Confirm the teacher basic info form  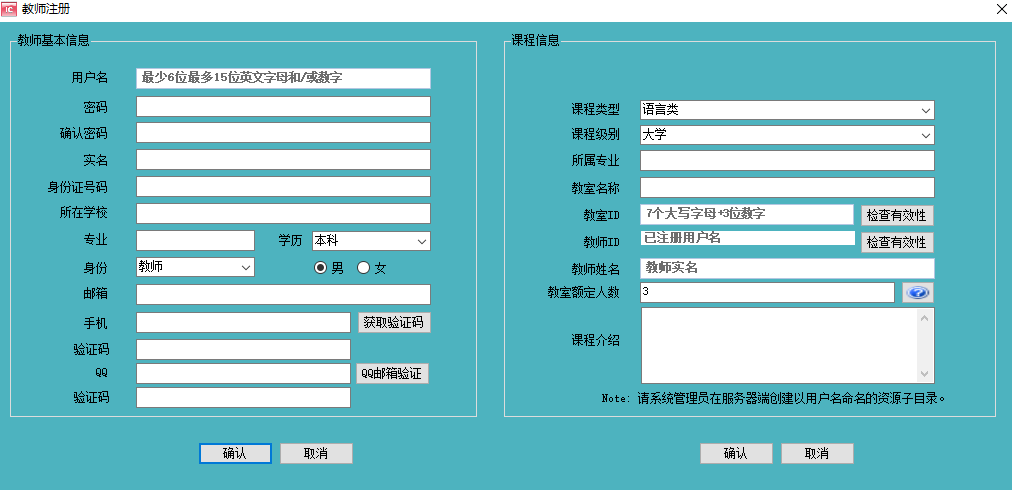click(x=235, y=453)
